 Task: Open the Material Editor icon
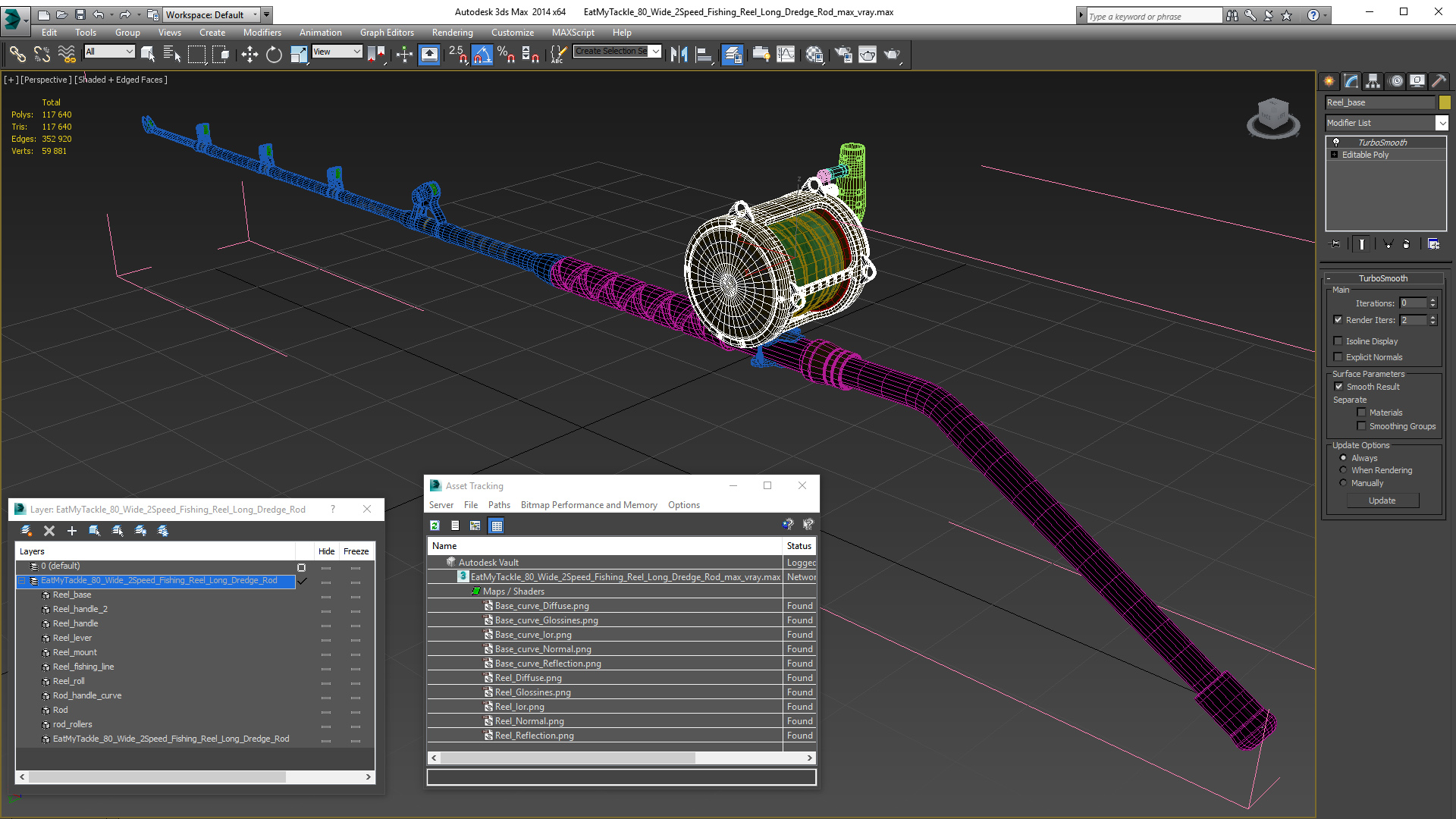click(x=814, y=55)
